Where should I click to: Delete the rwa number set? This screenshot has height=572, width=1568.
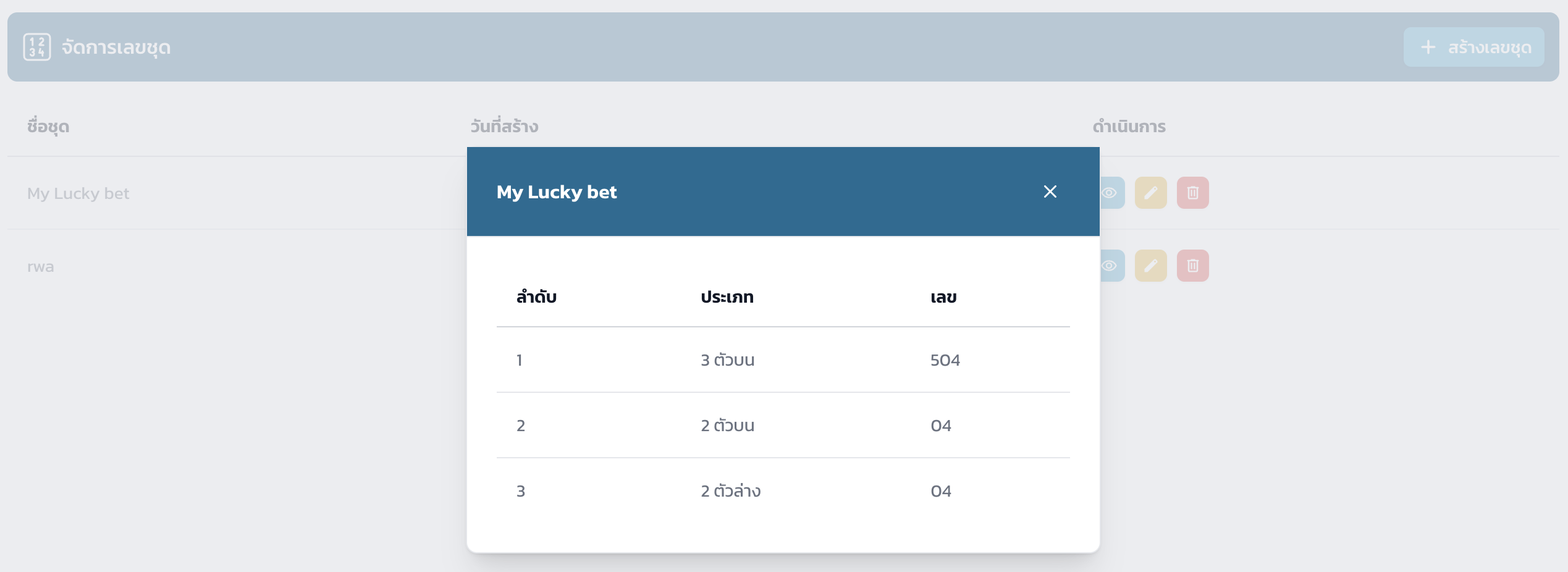click(1192, 266)
